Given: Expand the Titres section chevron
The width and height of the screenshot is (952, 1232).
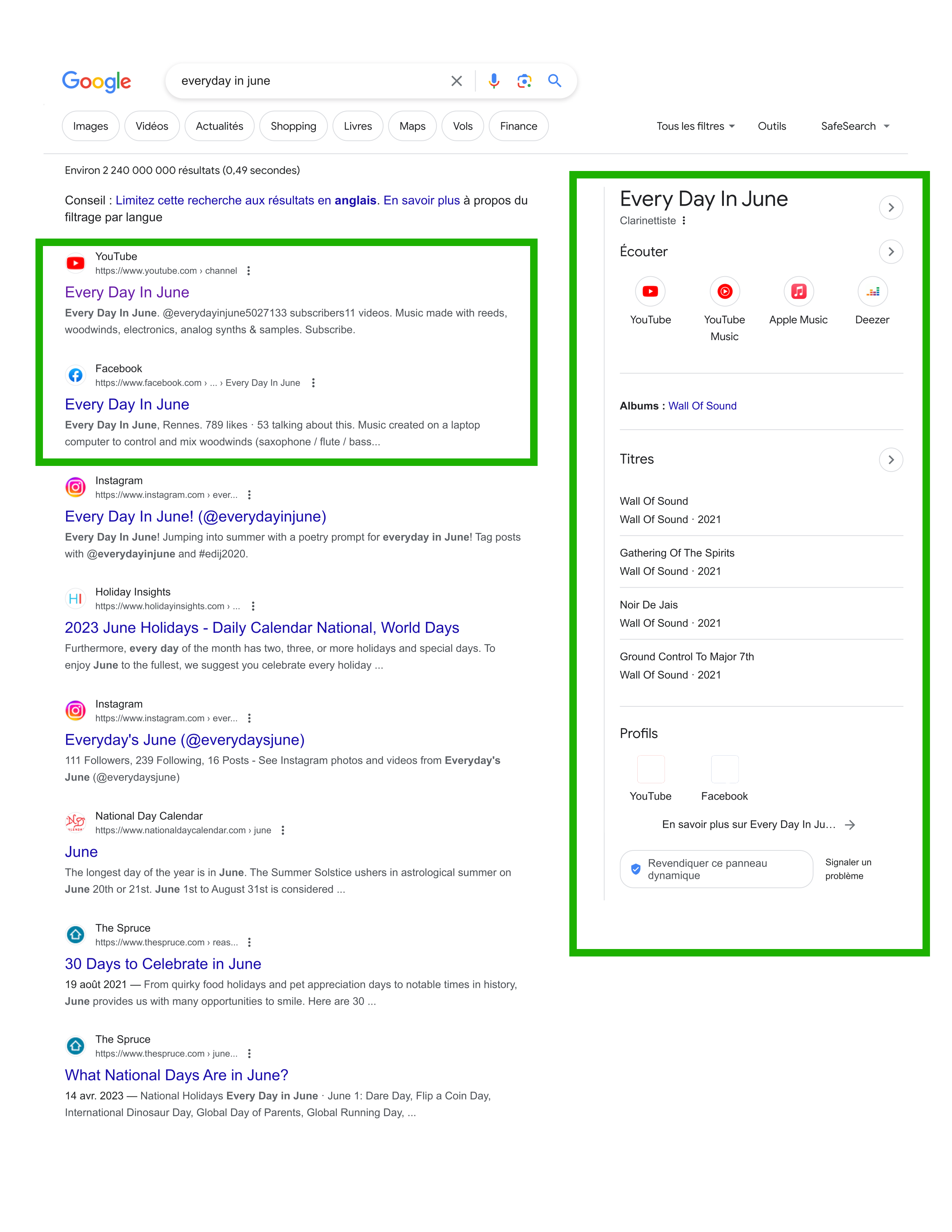Looking at the screenshot, I should pyautogui.click(x=891, y=460).
